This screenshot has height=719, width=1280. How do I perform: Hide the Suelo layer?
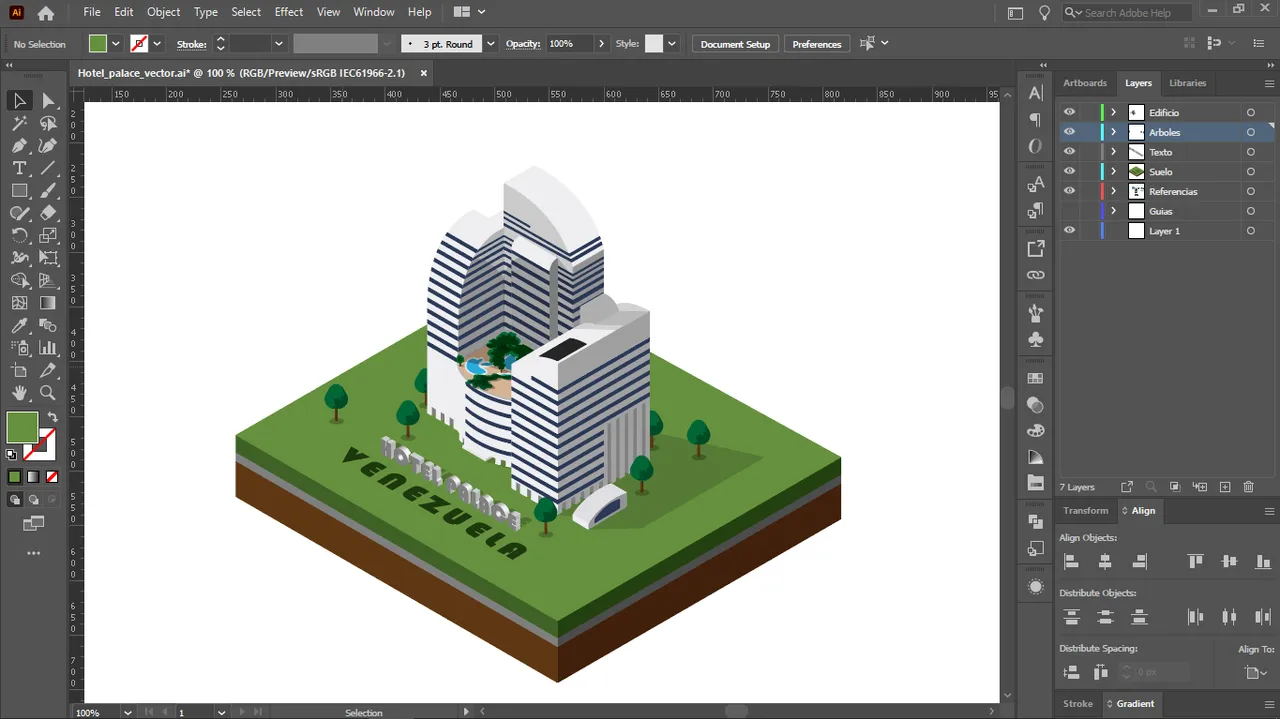click(1069, 172)
